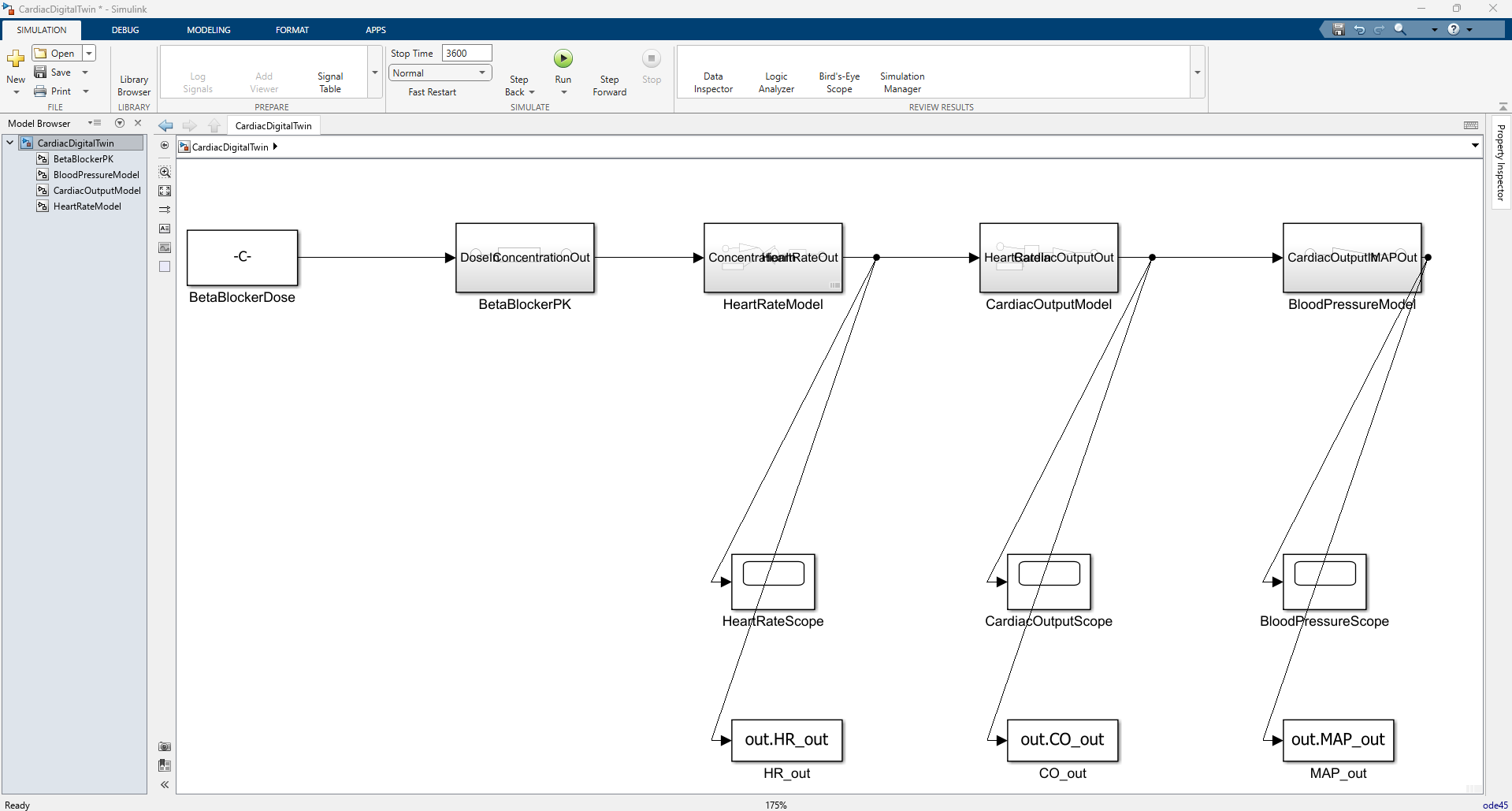Click the Up to Parent arrow
This screenshot has width=1512, height=811.
[x=214, y=125]
